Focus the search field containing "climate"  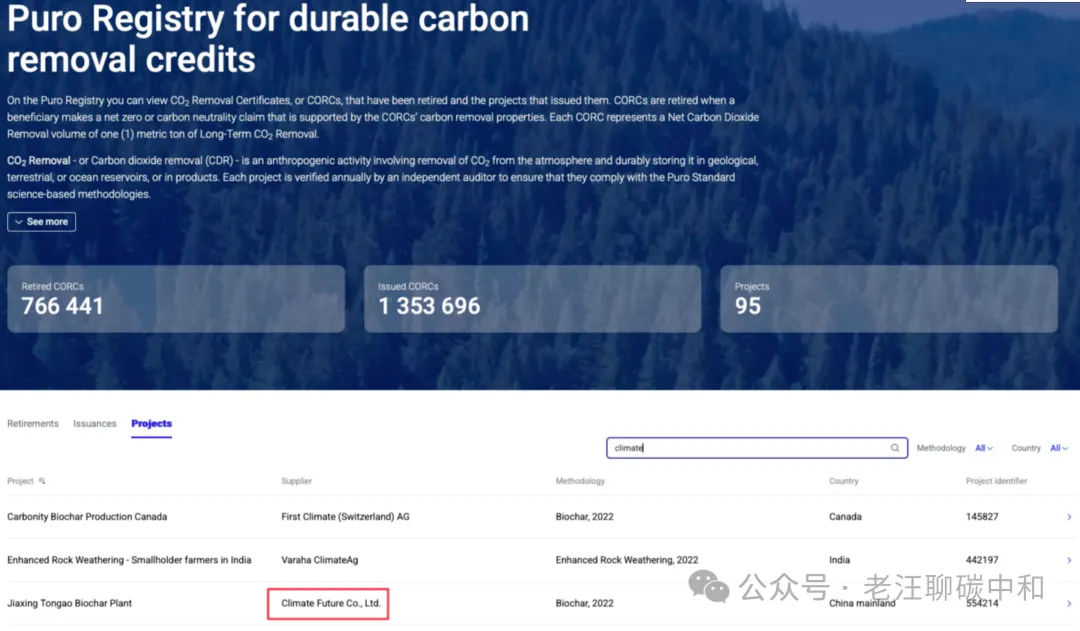click(745, 448)
